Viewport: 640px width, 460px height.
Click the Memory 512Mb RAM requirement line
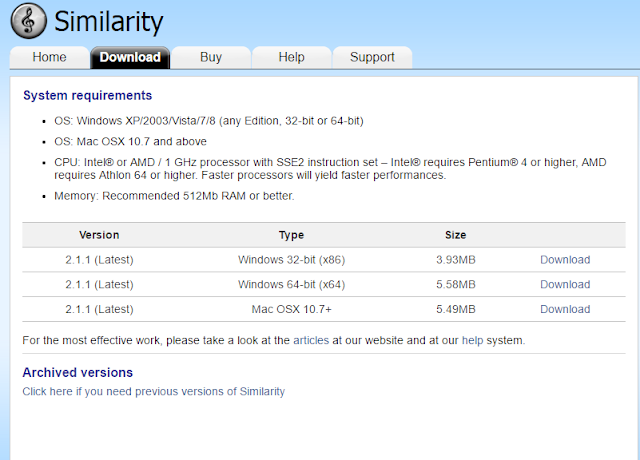pyautogui.click(x=174, y=196)
